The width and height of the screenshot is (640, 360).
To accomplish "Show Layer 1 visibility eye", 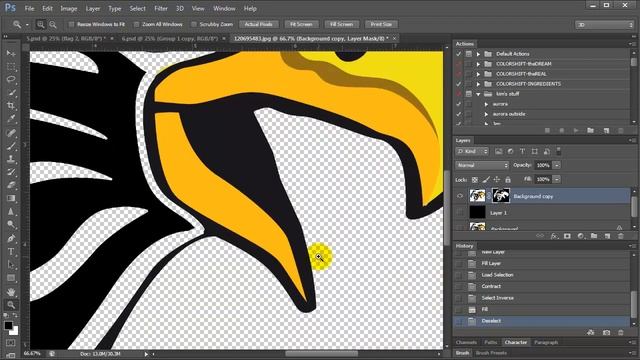I will (460, 213).
